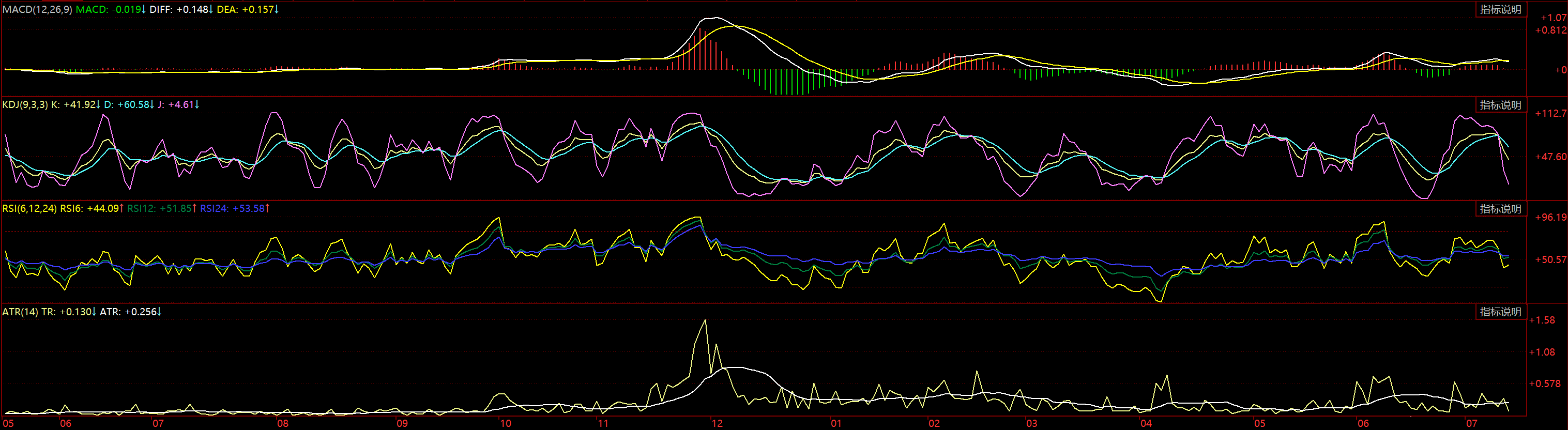
Task: Jump to month marker 04 on timeline
Action: coord(1146,423)
